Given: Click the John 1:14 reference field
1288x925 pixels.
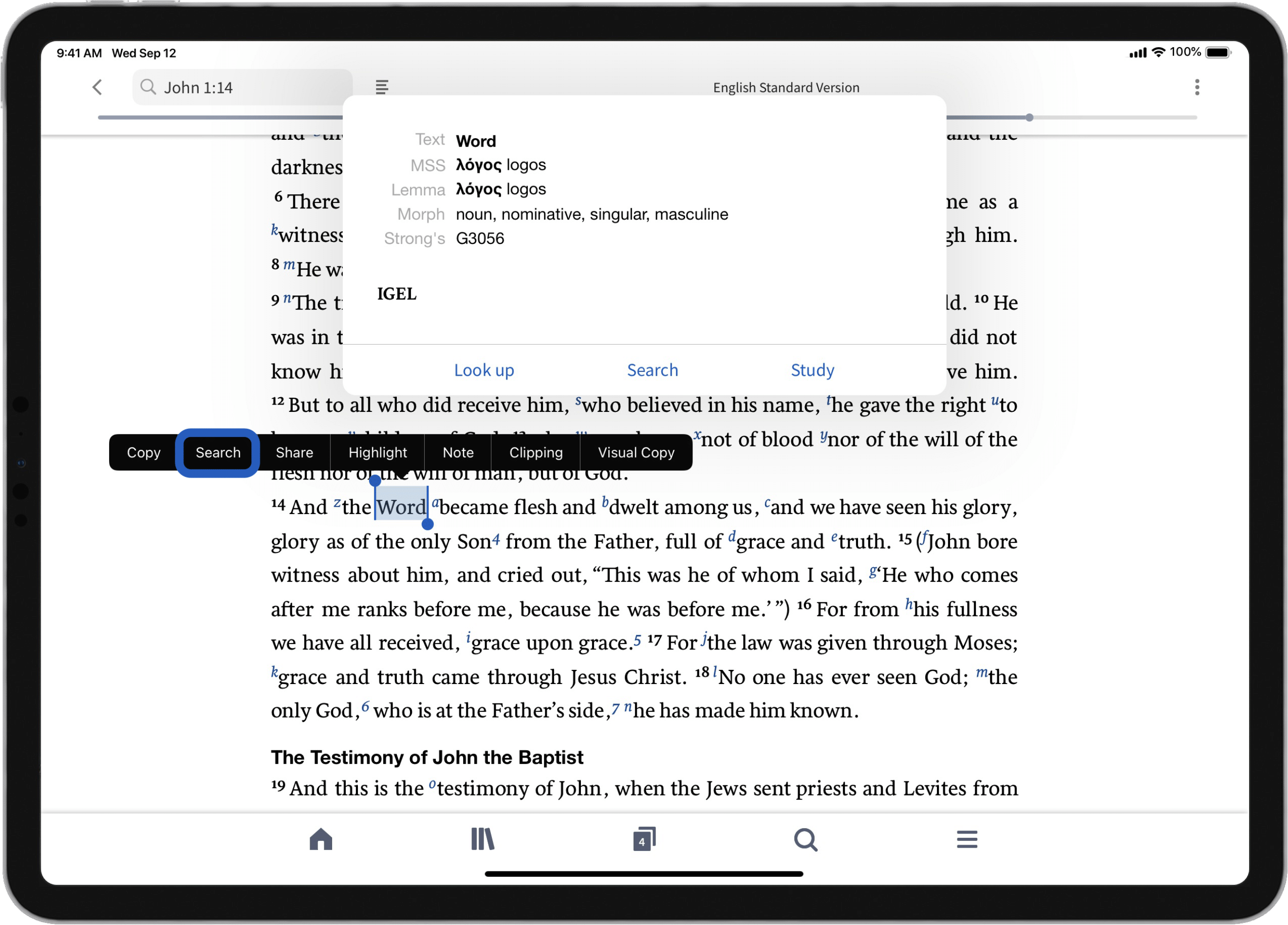Looking at the screenshot, I should pos(243,87).
